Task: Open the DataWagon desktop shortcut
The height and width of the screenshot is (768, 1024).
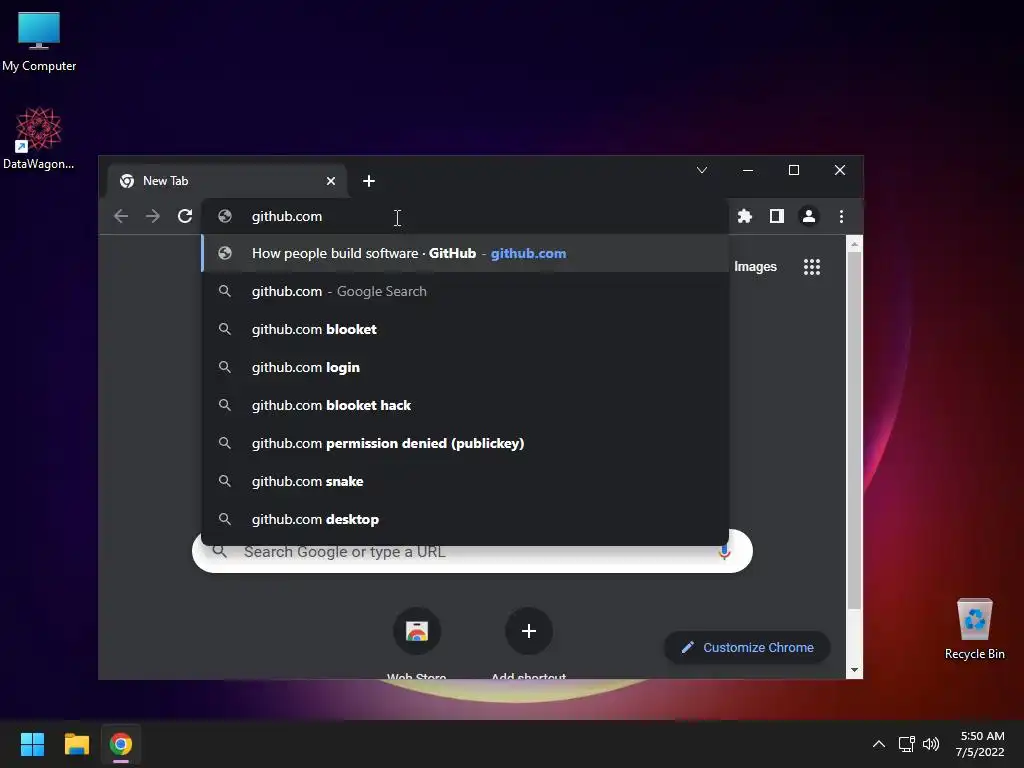Action: (38, 138)
